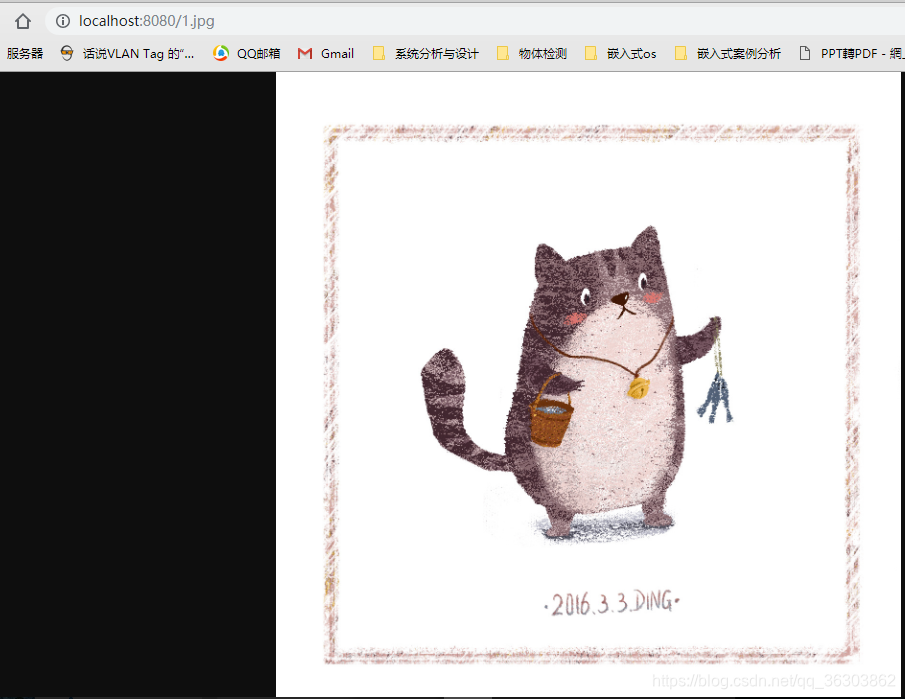This screenshot has height=699, width=905.
Task: Click folder icon beside 物体检测
Action: click(503, 54)
